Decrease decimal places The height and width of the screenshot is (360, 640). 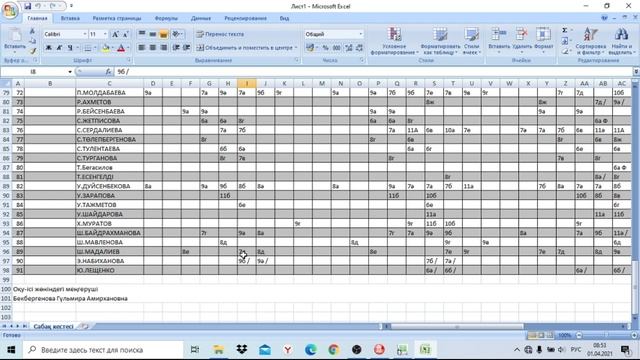tap(360, 48)
